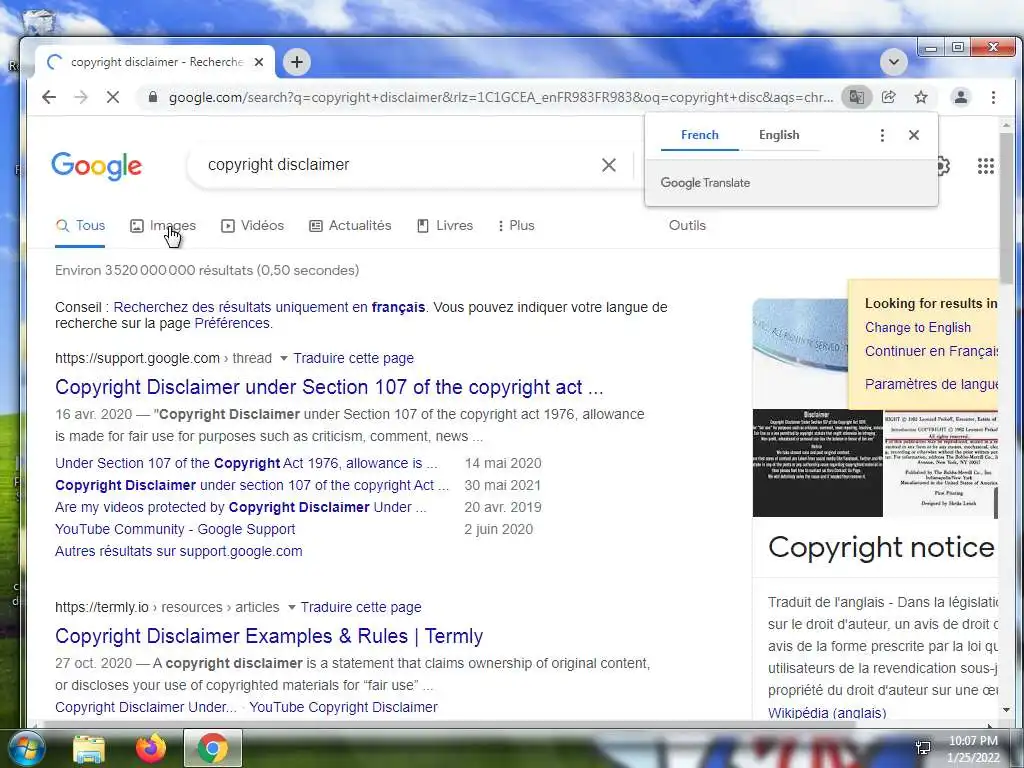
Task: Open the white copyright page thumbnail
Action: [940, 462]
